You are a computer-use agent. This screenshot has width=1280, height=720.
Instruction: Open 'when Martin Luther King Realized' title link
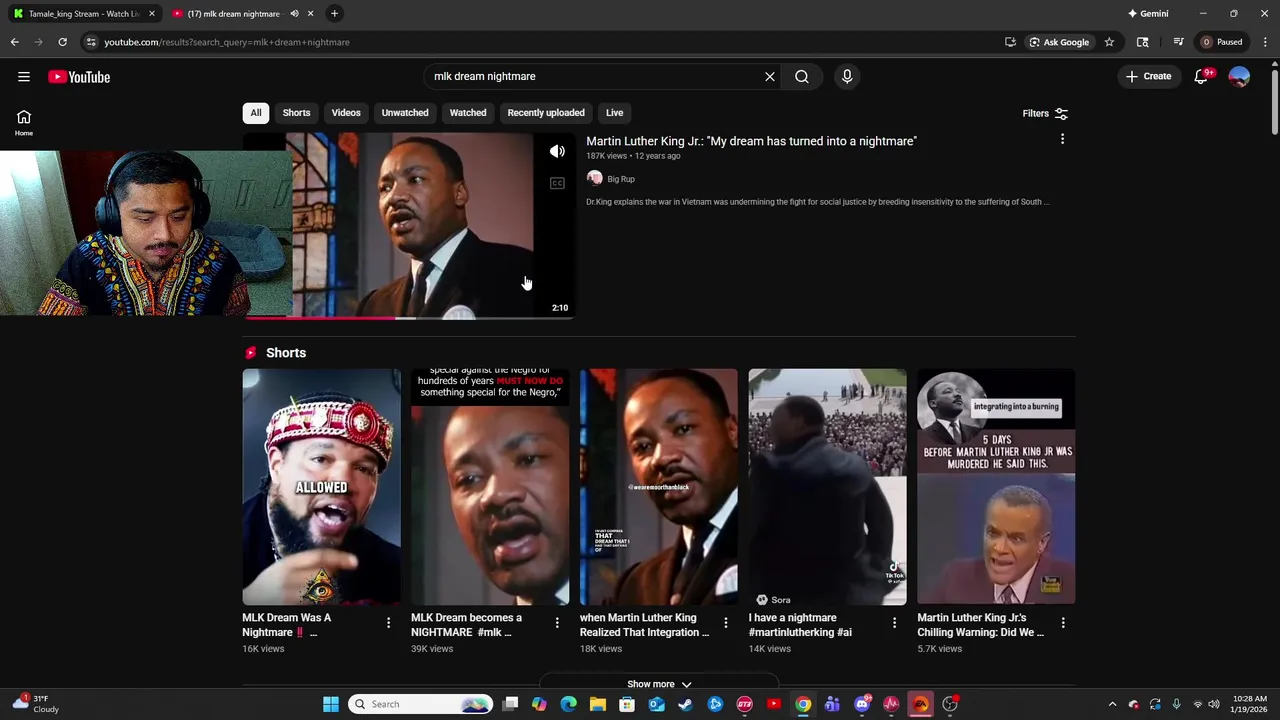point(644,625)
